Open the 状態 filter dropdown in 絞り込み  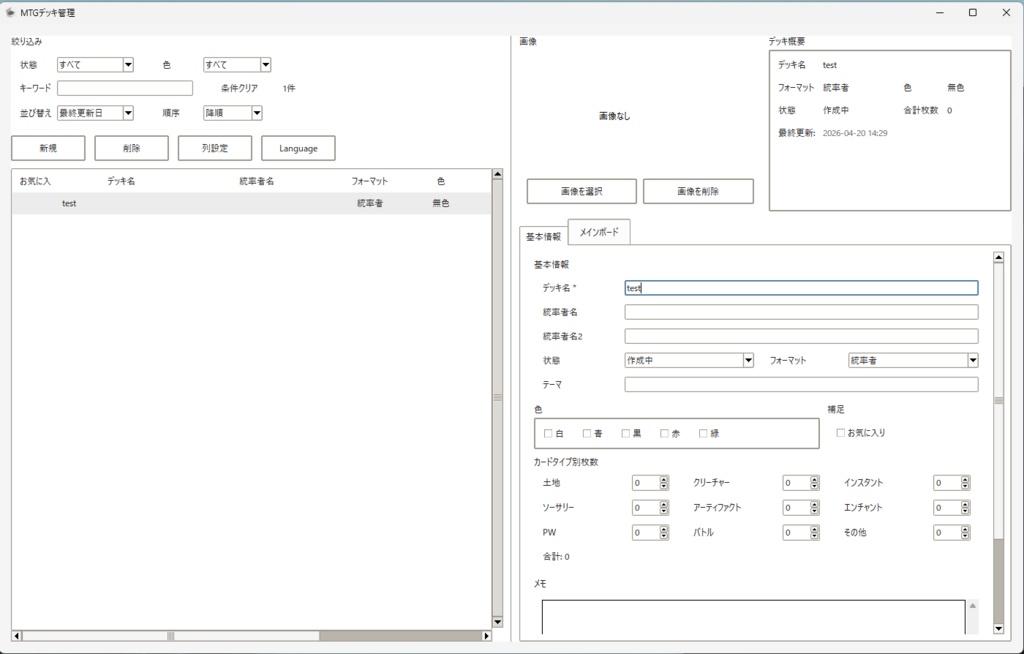point(95,65)
